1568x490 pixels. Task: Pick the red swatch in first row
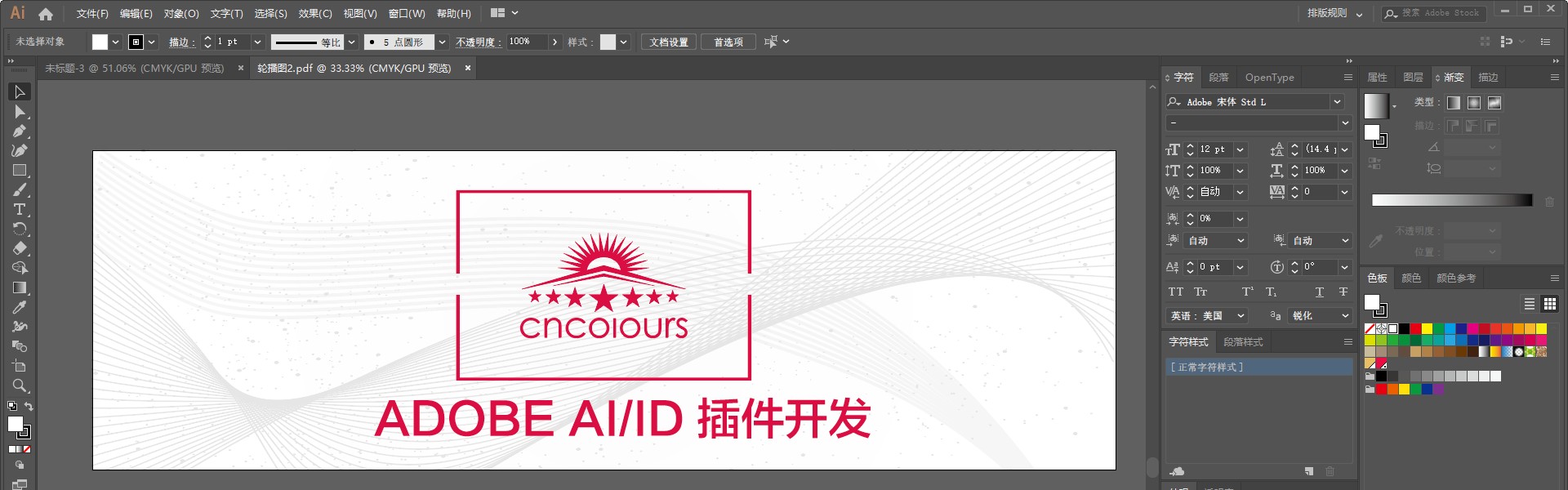point(1415,329)
